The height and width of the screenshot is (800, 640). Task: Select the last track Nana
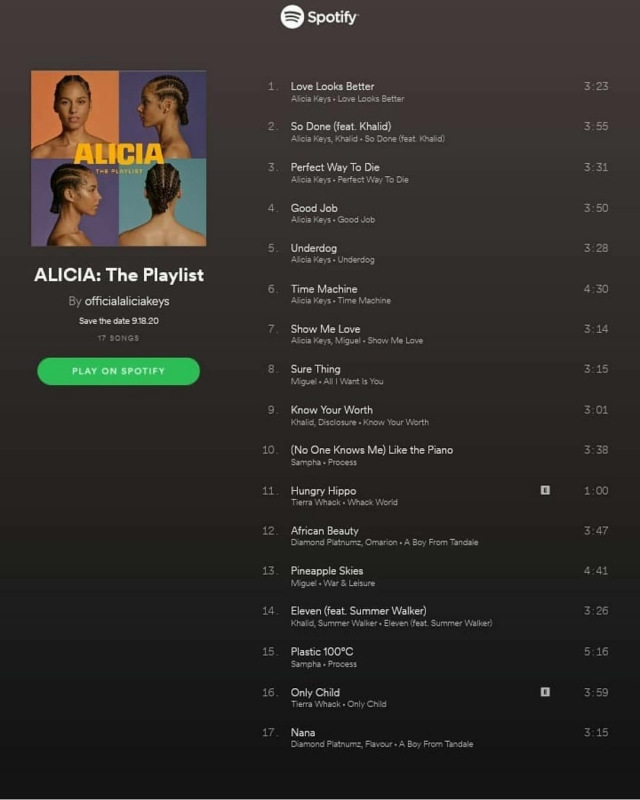pos(303,732)
